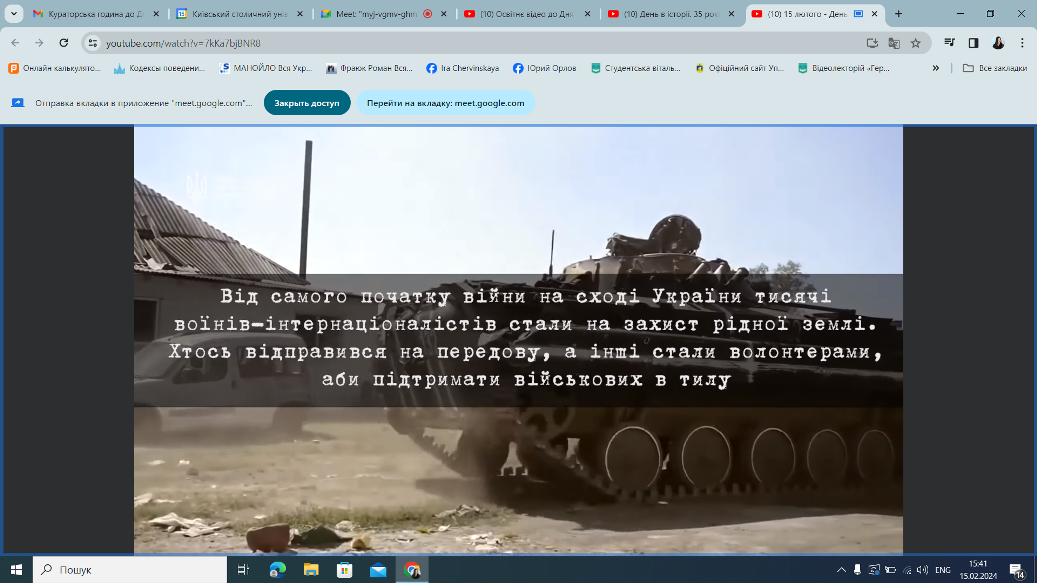The height and width of the screenshot is (583, 1037).
Task: Click the microphone tray icon
Action: point(857,570)
